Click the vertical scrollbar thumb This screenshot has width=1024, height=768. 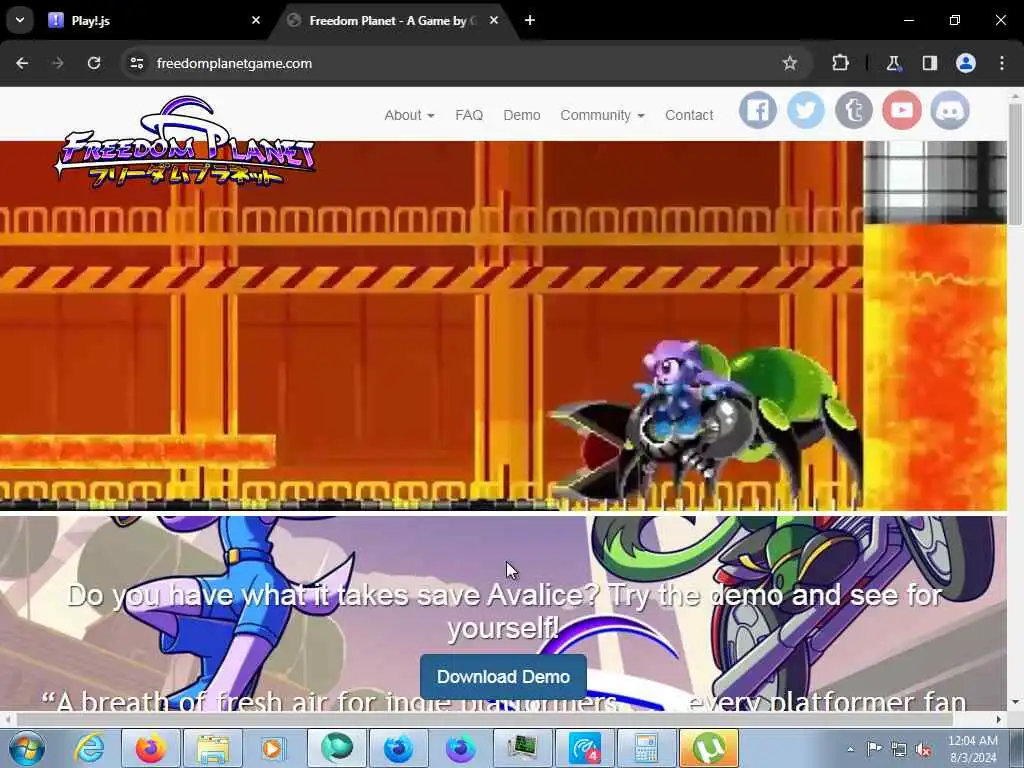(1014, 163)
